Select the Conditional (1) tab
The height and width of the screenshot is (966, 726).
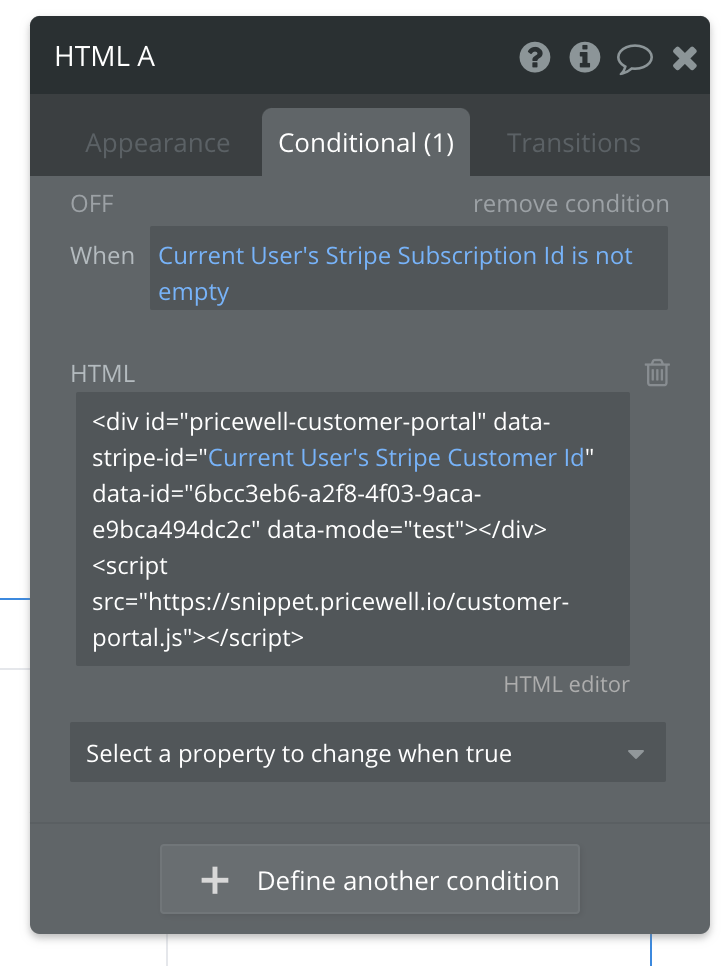366,143
